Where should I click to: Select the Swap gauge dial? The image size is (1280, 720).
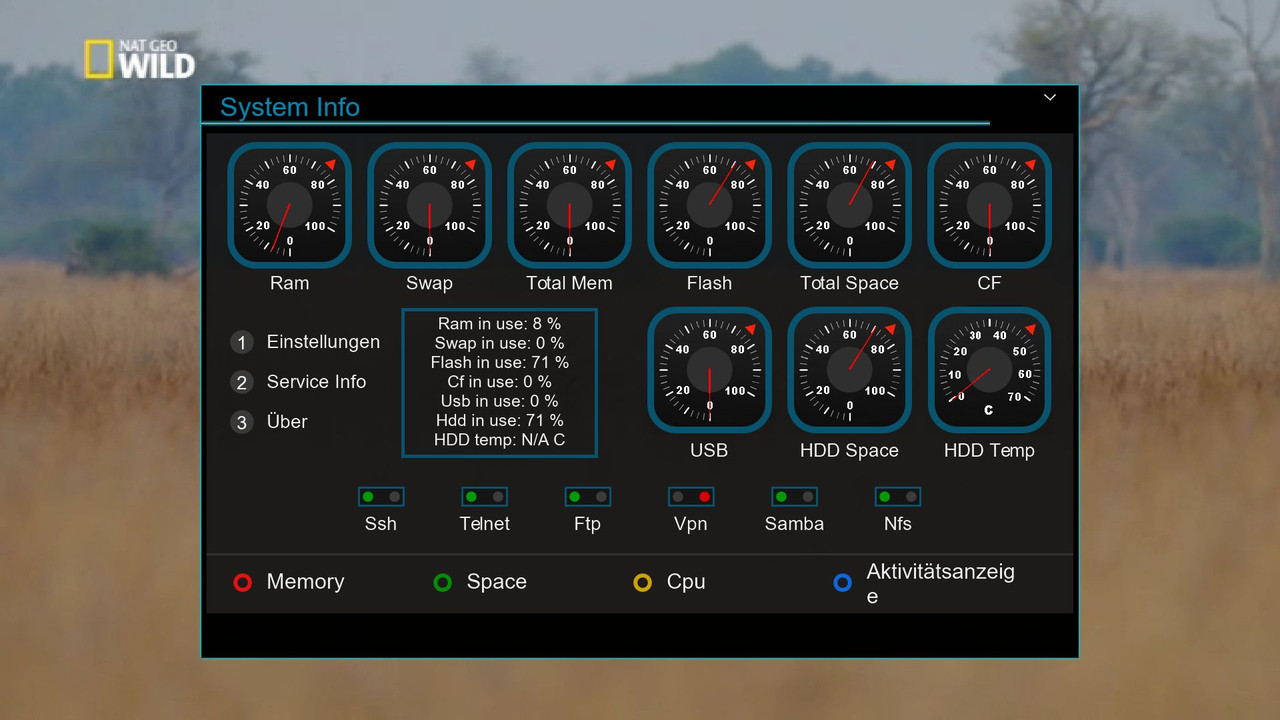coord(430,205)
